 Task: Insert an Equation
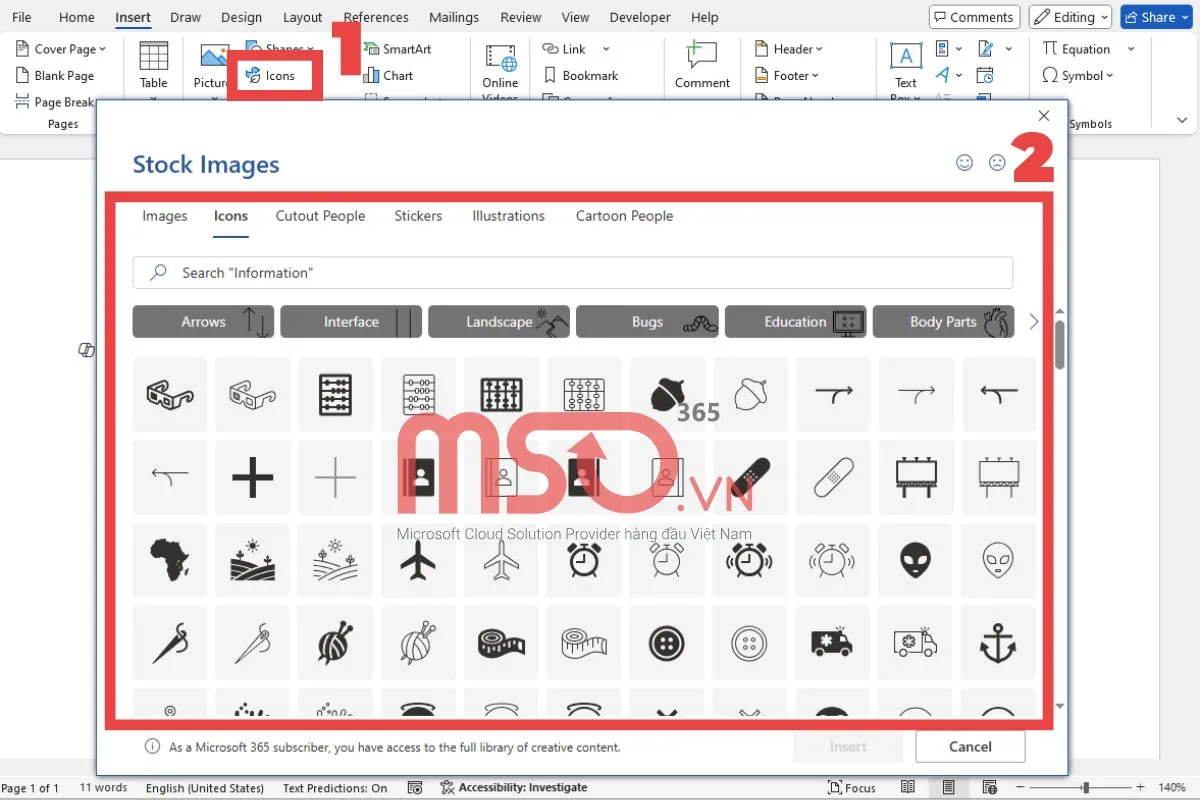pyautogui.click(x=1080, y=48)
